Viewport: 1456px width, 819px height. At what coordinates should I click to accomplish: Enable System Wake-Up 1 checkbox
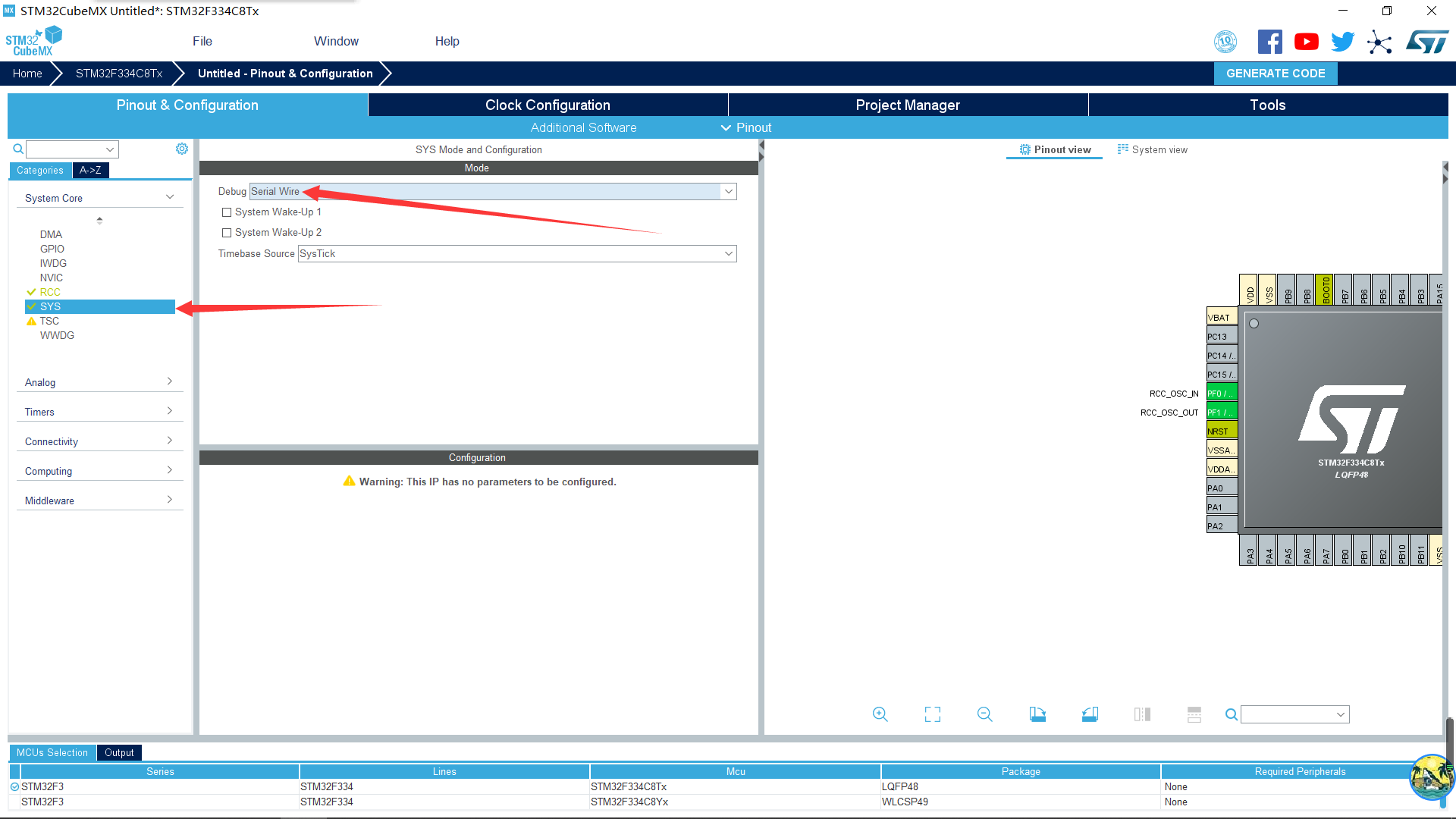pyautogui.click(x=227, y=212)
